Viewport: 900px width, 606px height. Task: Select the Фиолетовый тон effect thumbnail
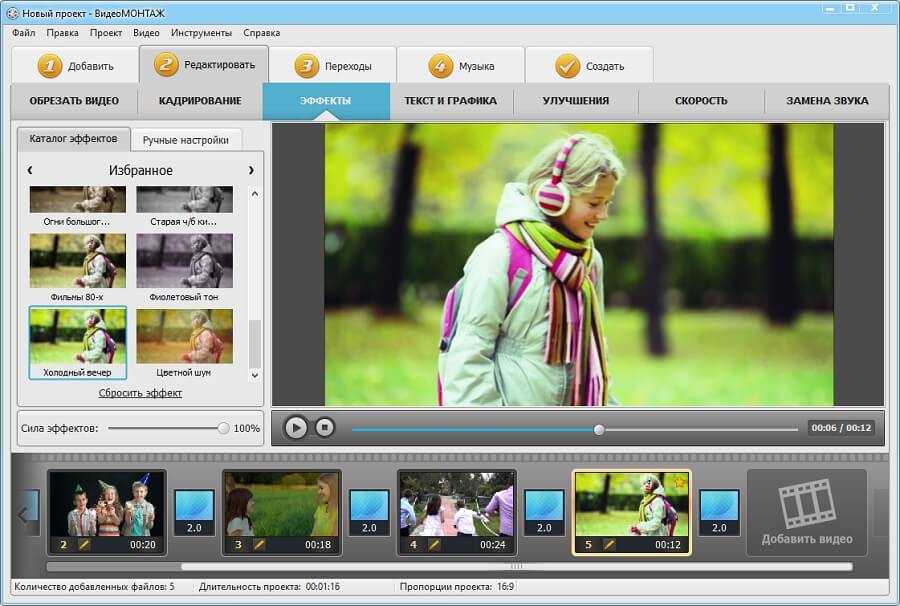point(184,260)
